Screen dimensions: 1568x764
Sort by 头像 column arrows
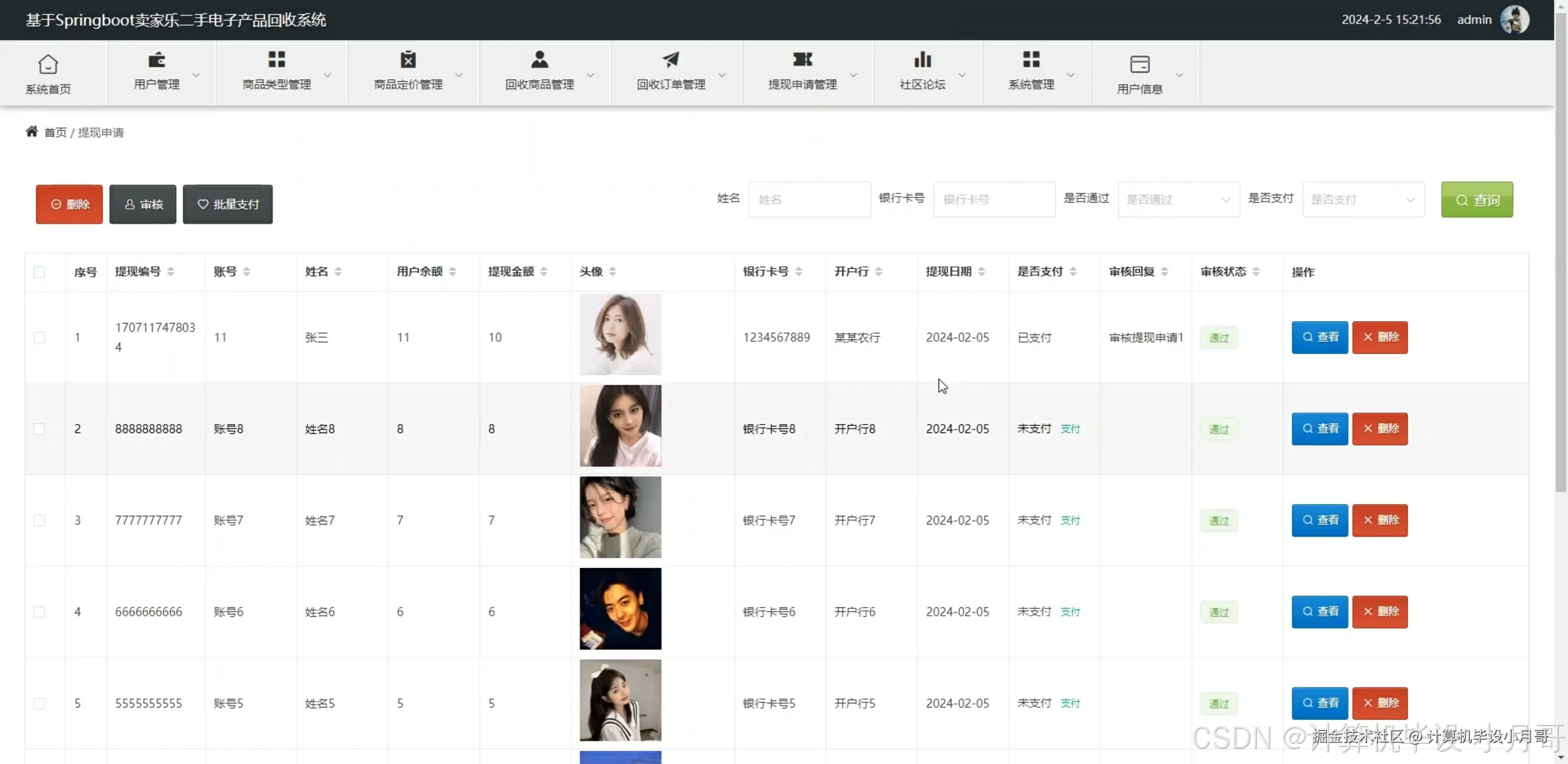612,271
